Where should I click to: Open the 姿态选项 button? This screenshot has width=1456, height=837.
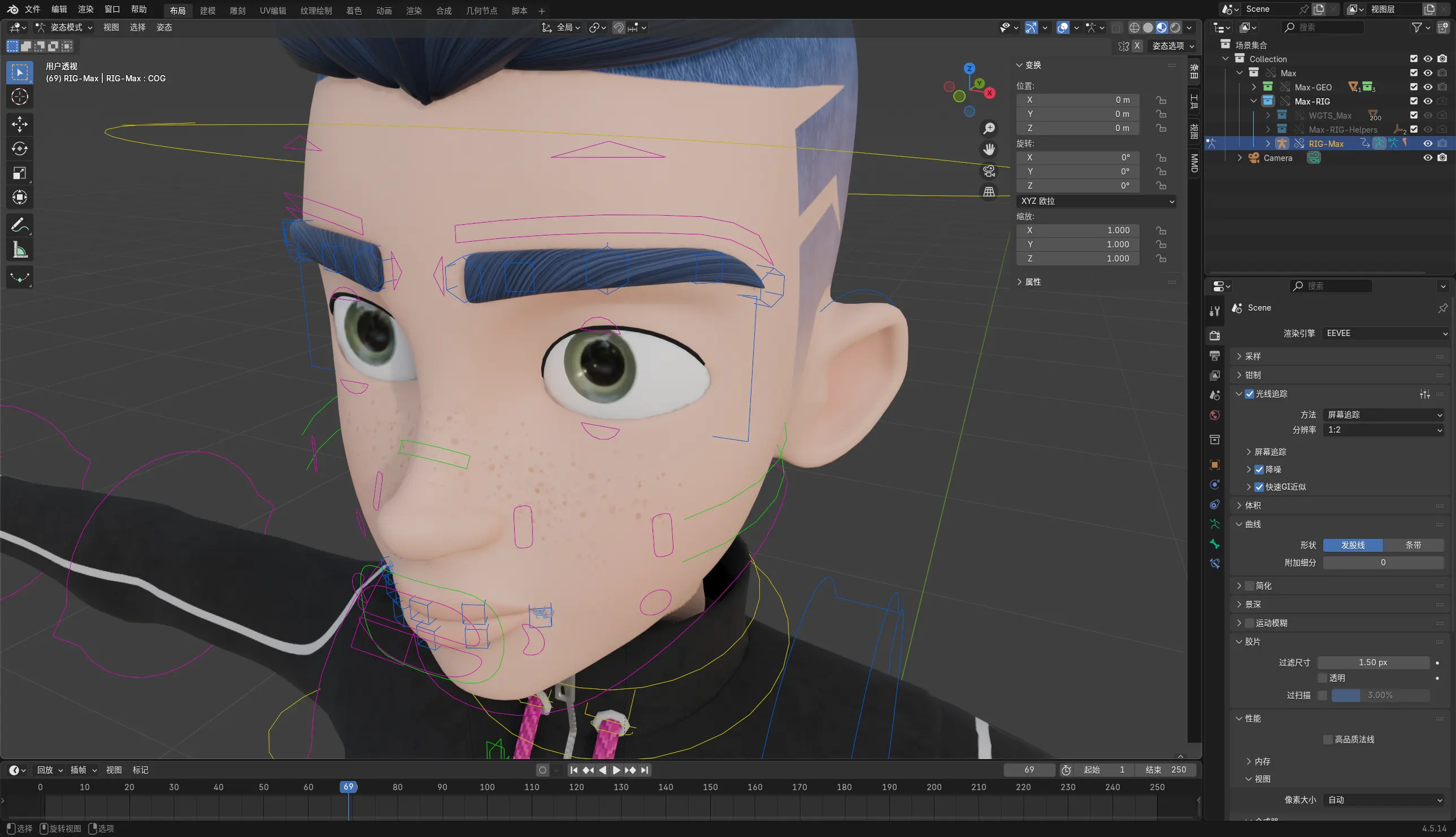click(x=1173, y=46)
